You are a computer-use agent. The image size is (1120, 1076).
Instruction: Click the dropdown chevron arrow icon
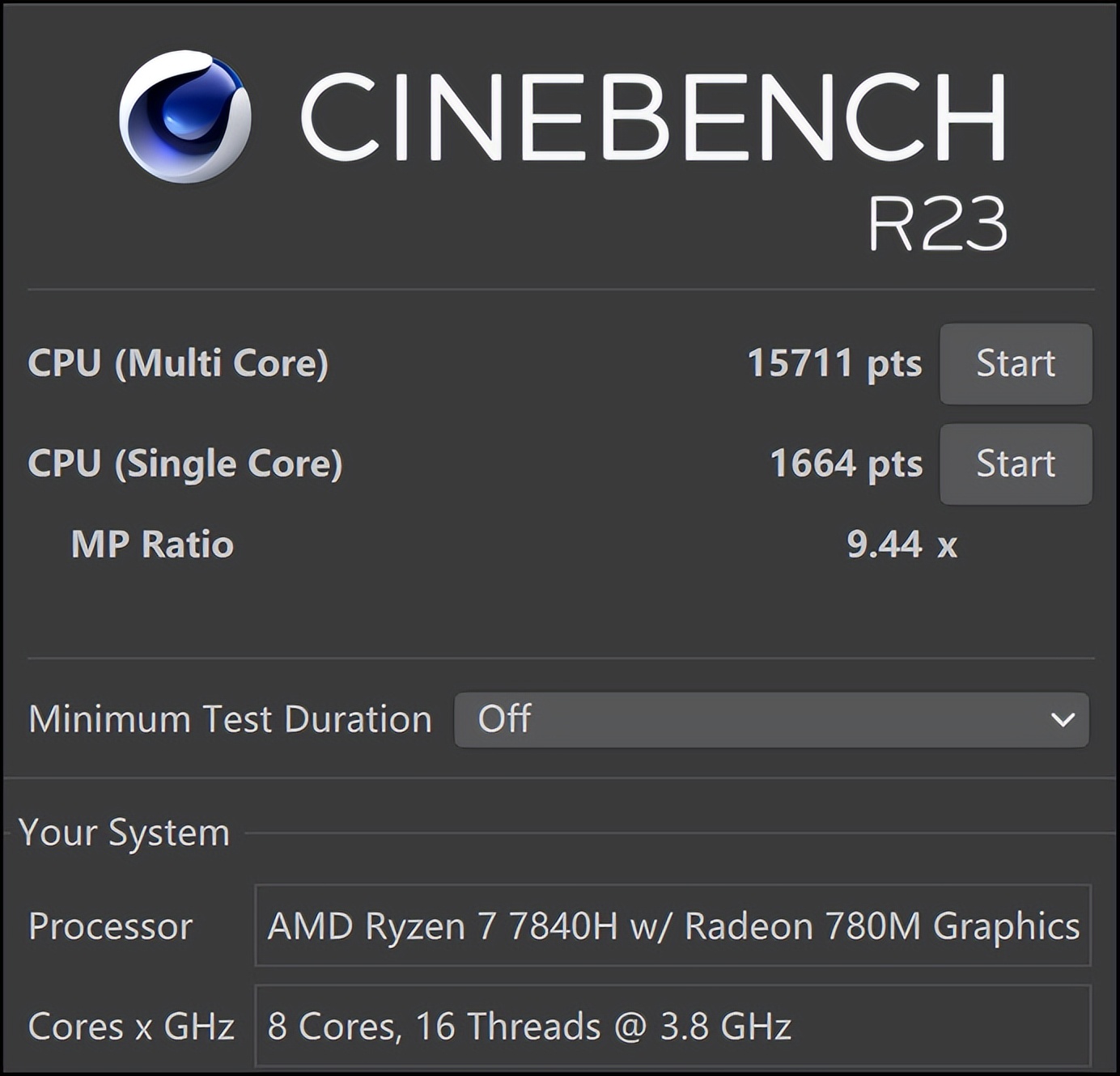[1062, 719]
